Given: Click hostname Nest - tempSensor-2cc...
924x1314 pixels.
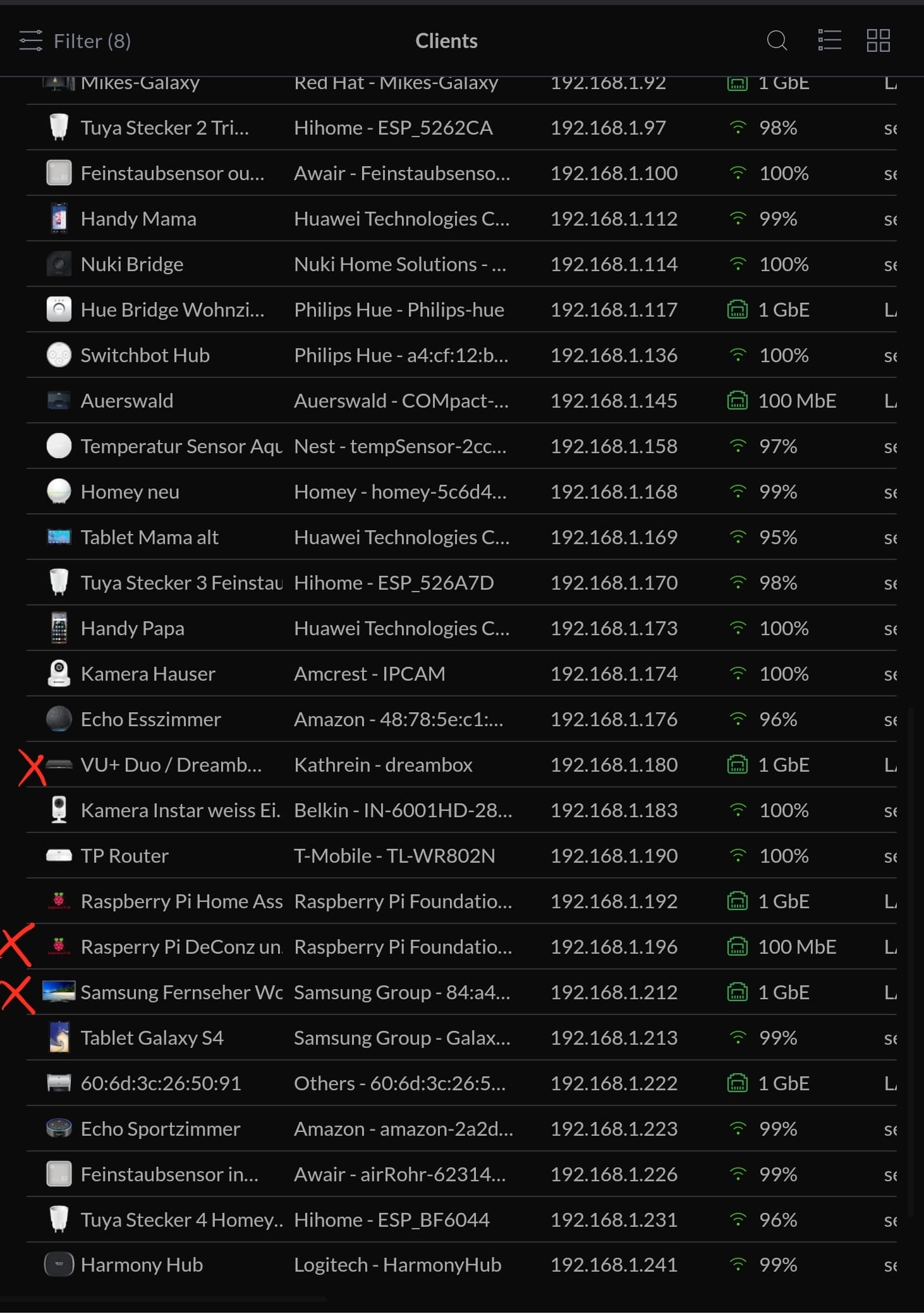Looking at the screenshot, I should [x=400, y=446].
